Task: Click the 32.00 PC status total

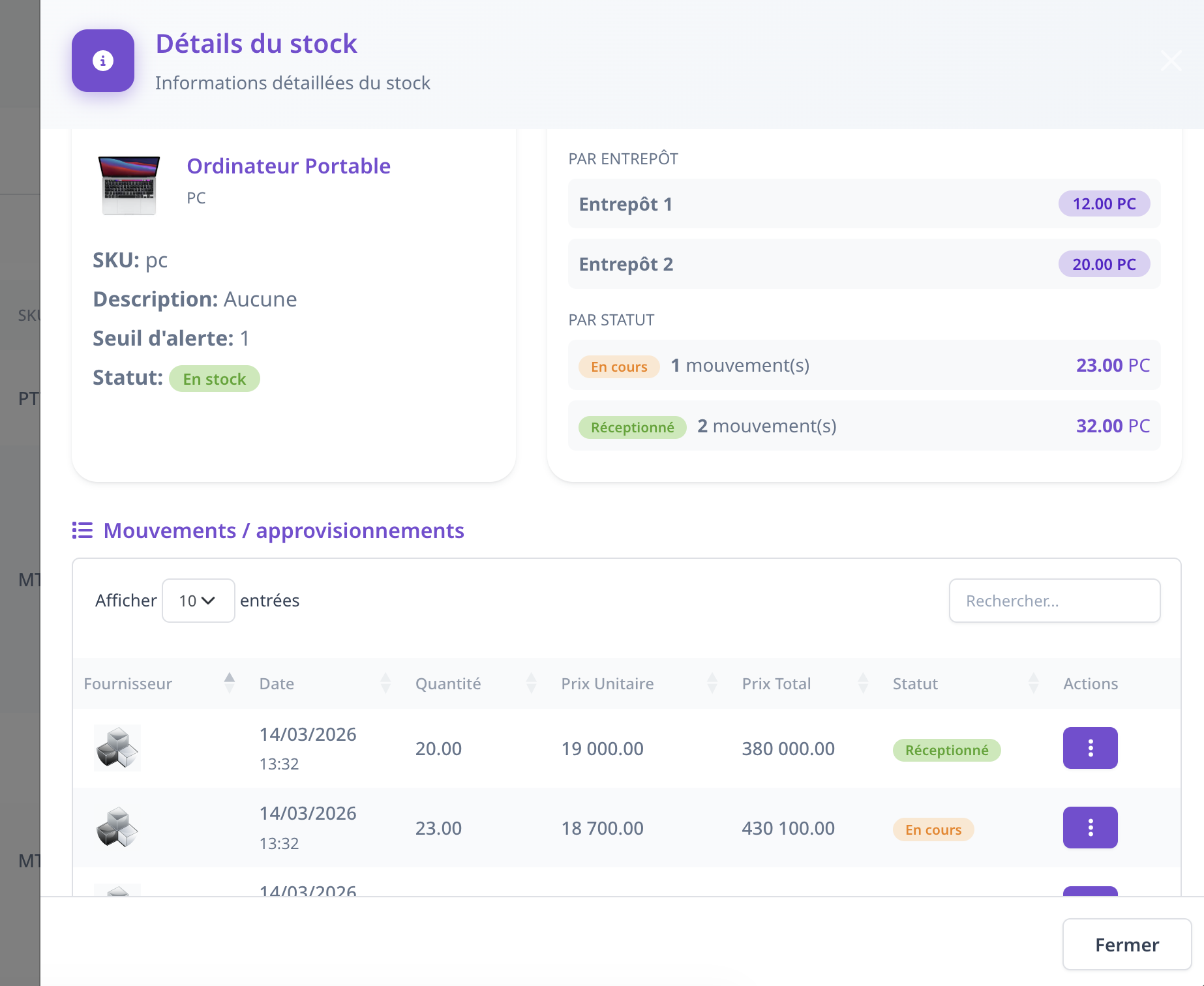Action: click(1113, 426)
